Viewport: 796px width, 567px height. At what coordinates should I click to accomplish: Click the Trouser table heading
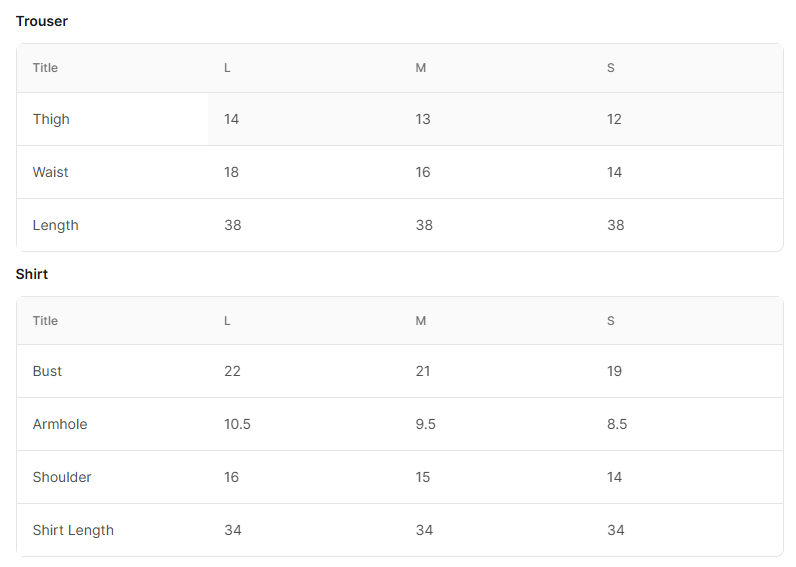coord(42,21)
